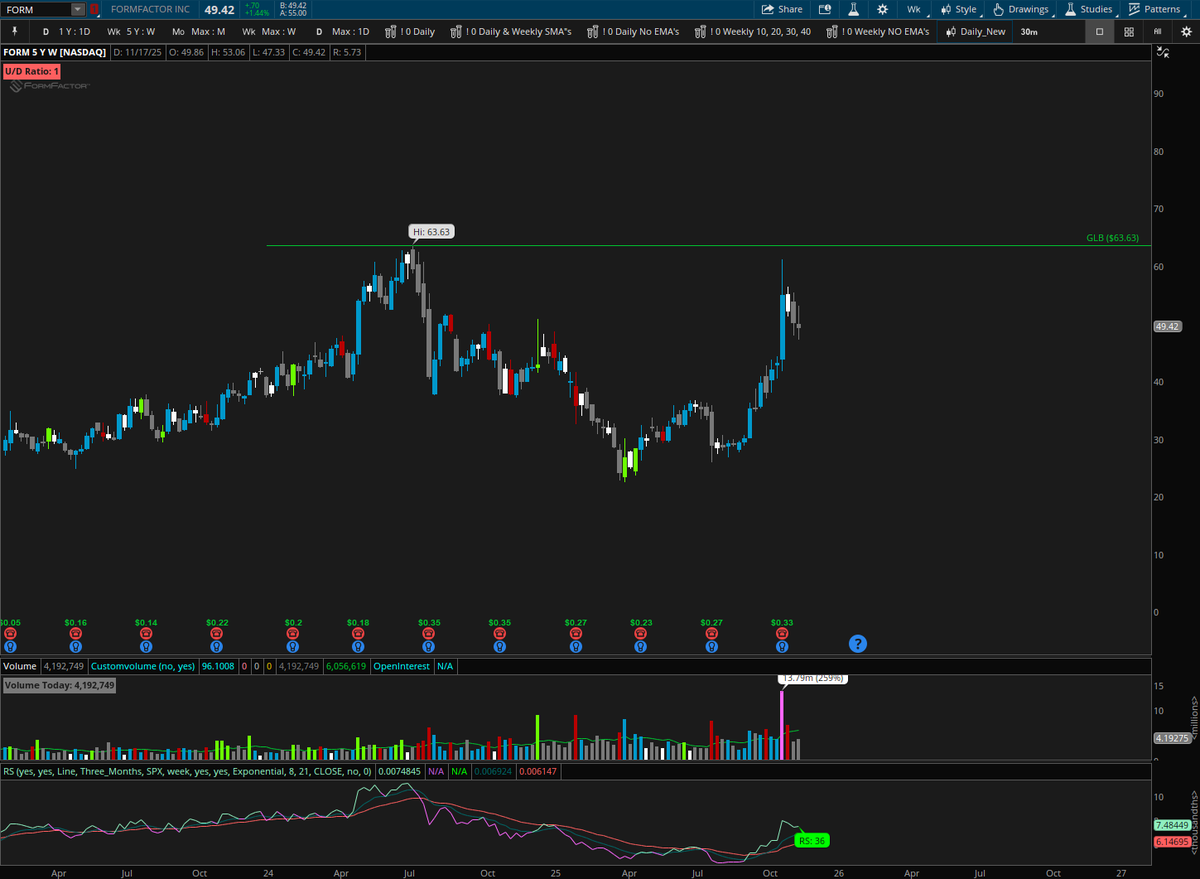Click the blue question mark icon on the chart

[x=857, y=643]
